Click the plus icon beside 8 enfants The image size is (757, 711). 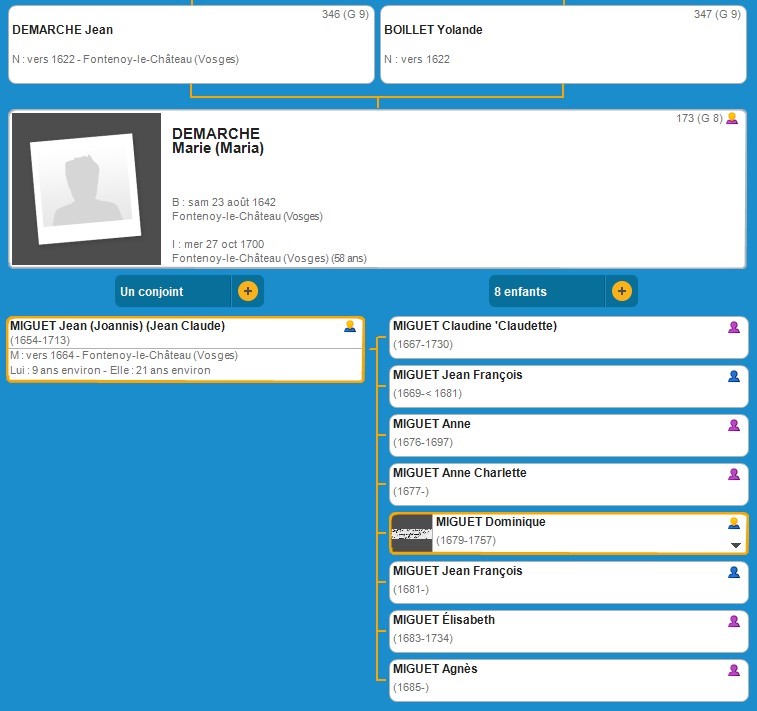[621, 292]
